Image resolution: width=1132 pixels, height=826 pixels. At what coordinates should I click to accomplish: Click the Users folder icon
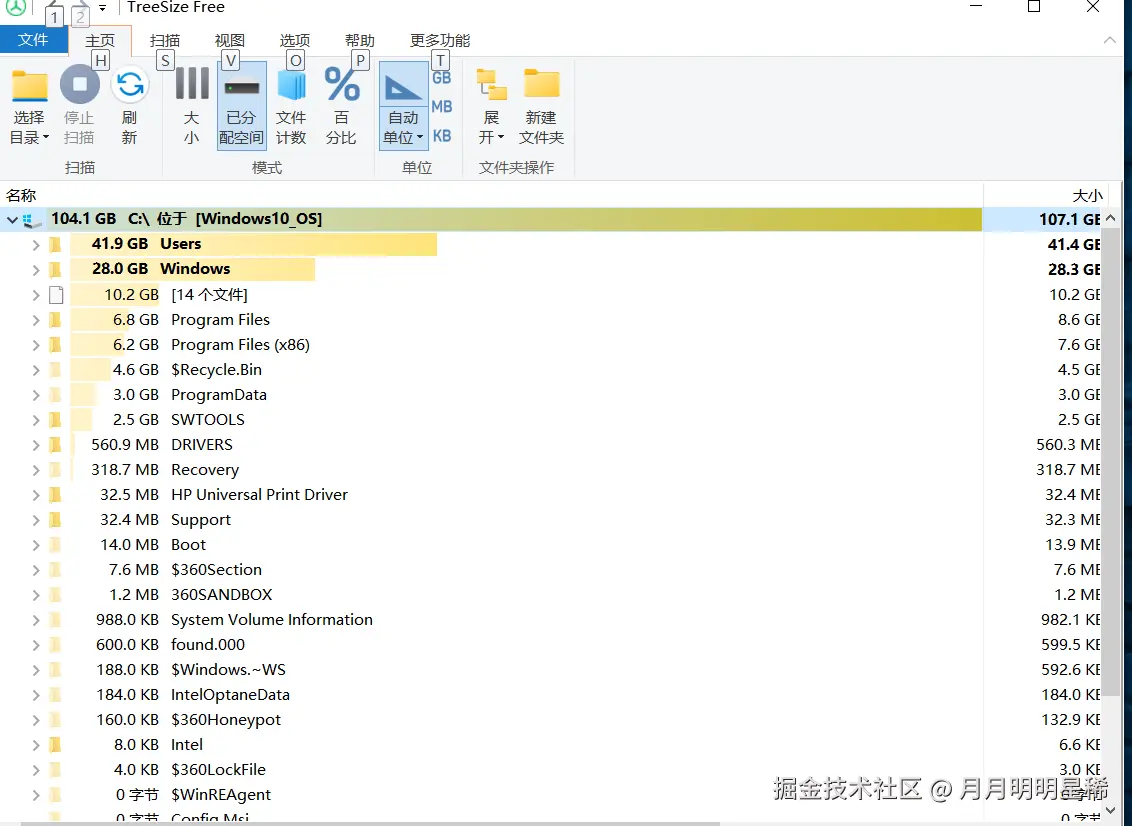click(56, 245)
